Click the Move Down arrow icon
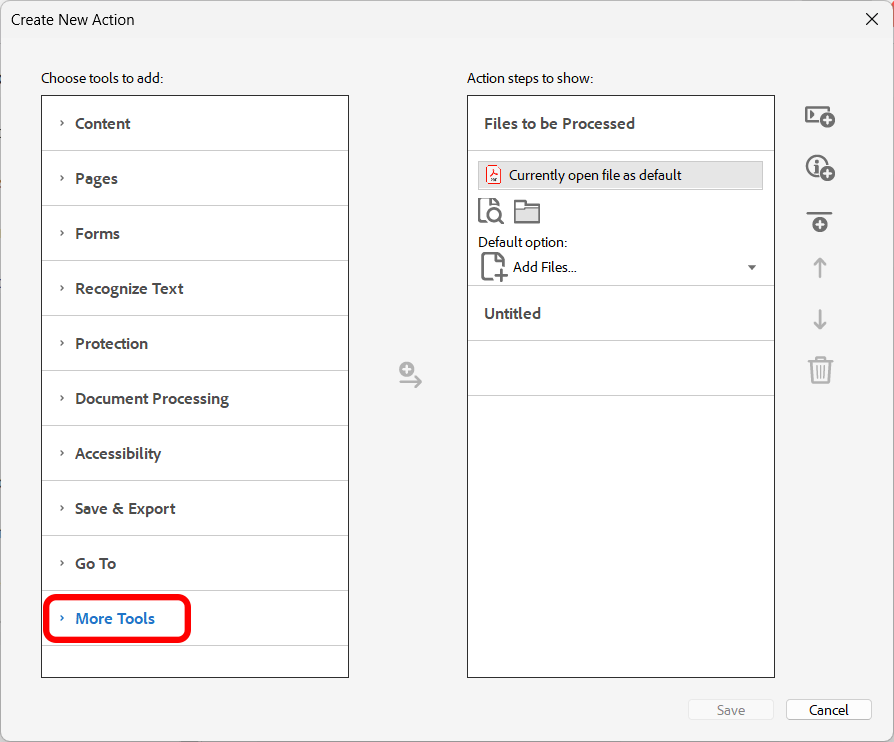The height and width of the screenshot is (742, 894). click(820, 320)
